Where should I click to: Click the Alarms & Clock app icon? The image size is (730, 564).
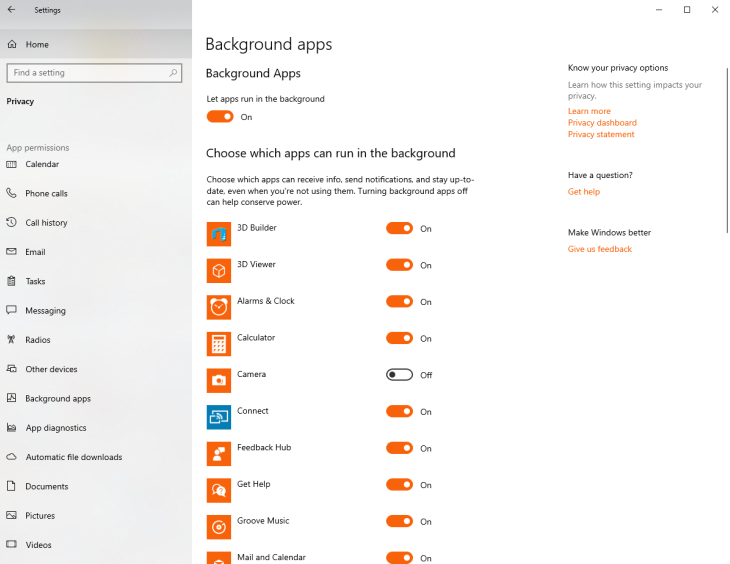(x=219, y=307)
